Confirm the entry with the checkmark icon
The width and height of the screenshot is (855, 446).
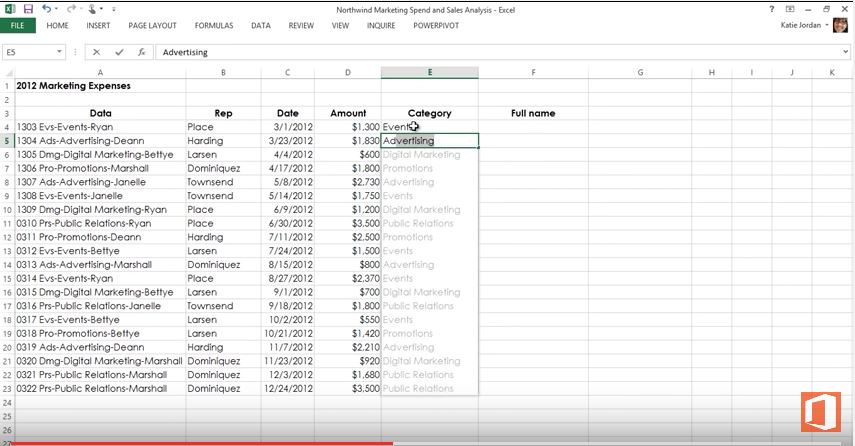pos(119,52)
